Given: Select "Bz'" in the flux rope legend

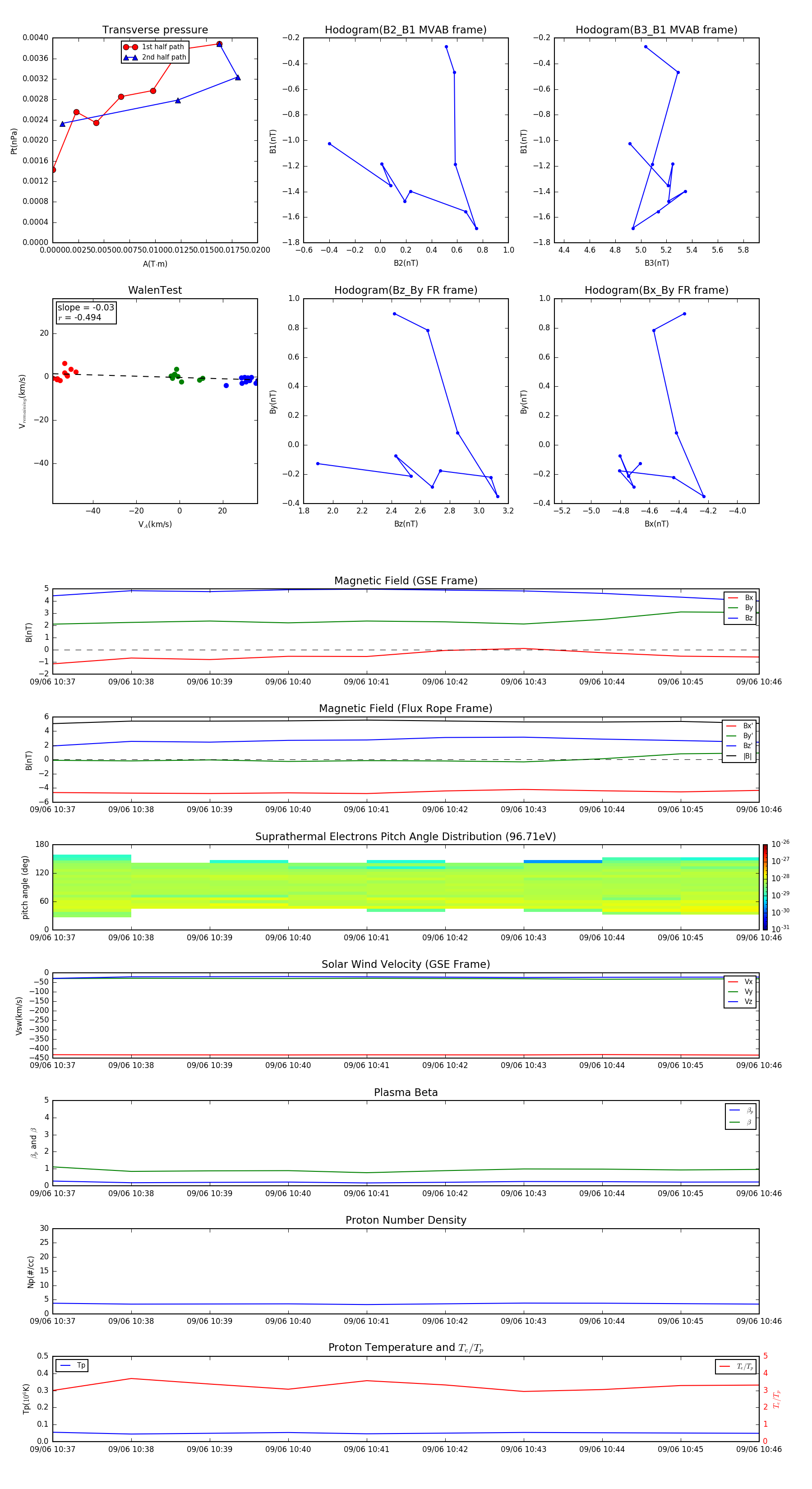Looking at the screenshot, I should [x=740, y=746].
